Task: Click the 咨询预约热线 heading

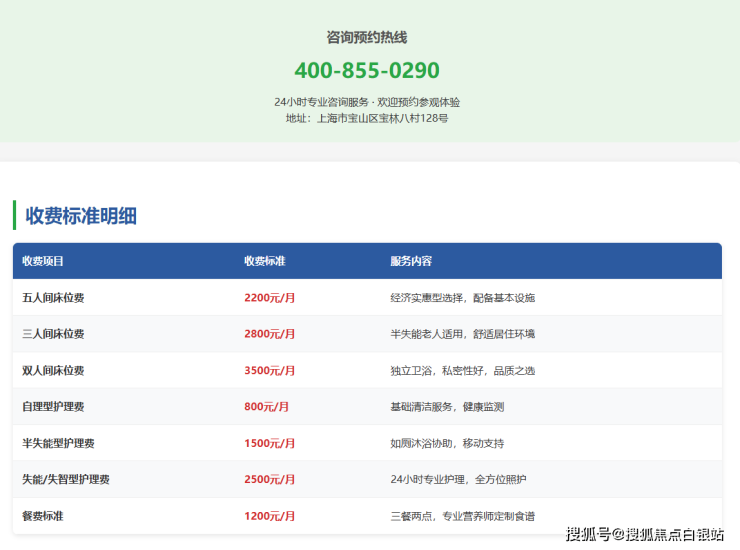Action: (367, 38)
